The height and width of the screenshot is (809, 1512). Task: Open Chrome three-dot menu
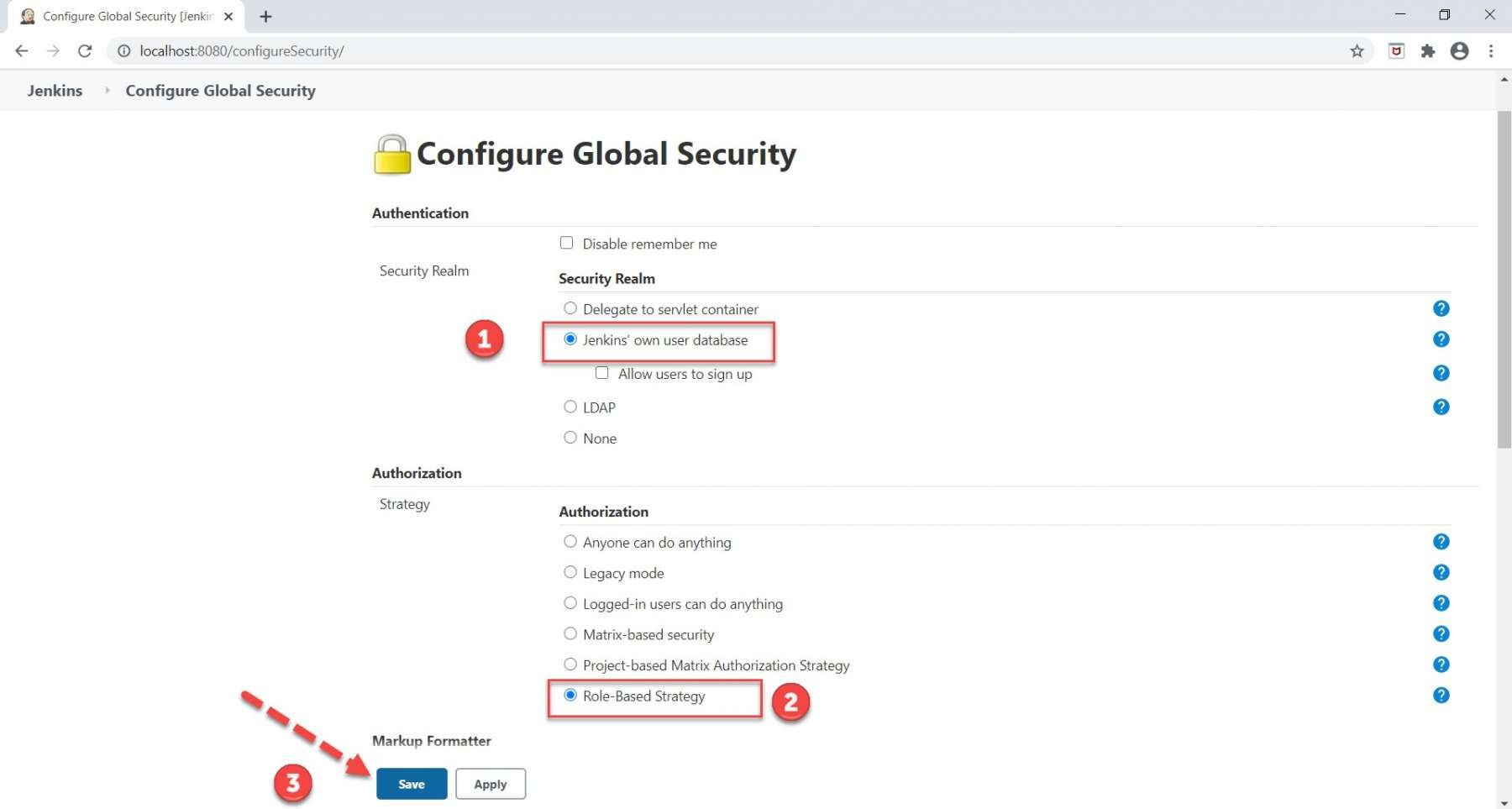coord(1491,51)
